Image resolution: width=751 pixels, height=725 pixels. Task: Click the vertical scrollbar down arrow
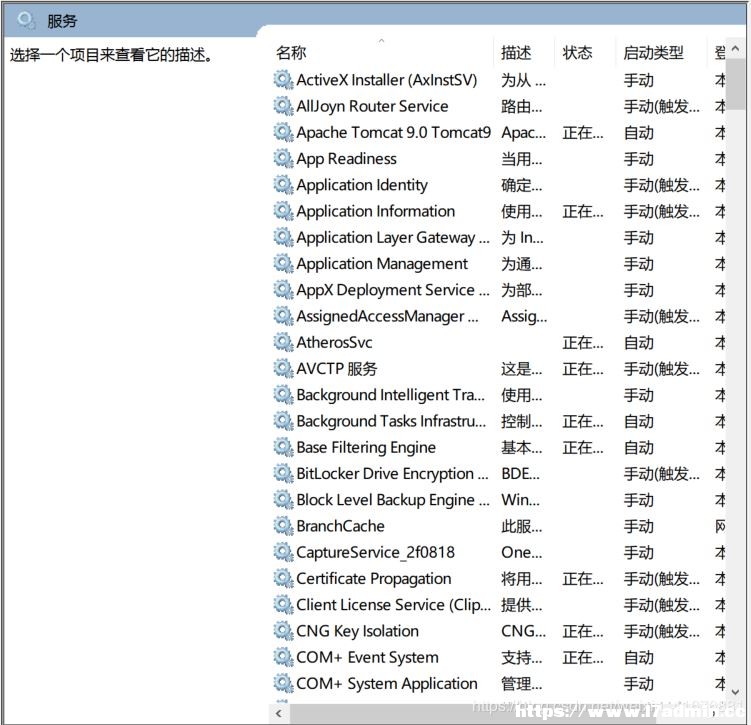736,692
